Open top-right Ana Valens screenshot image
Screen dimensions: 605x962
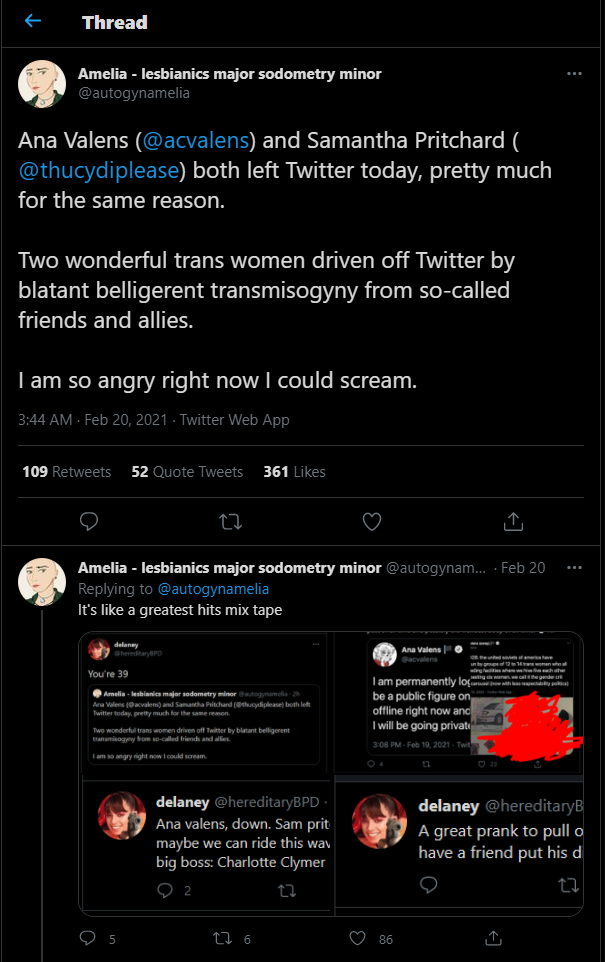458,702
